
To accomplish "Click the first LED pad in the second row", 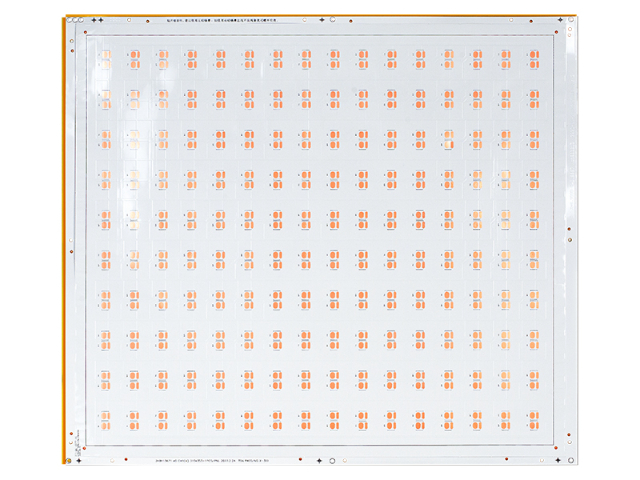I will click(x=133, y=97).
